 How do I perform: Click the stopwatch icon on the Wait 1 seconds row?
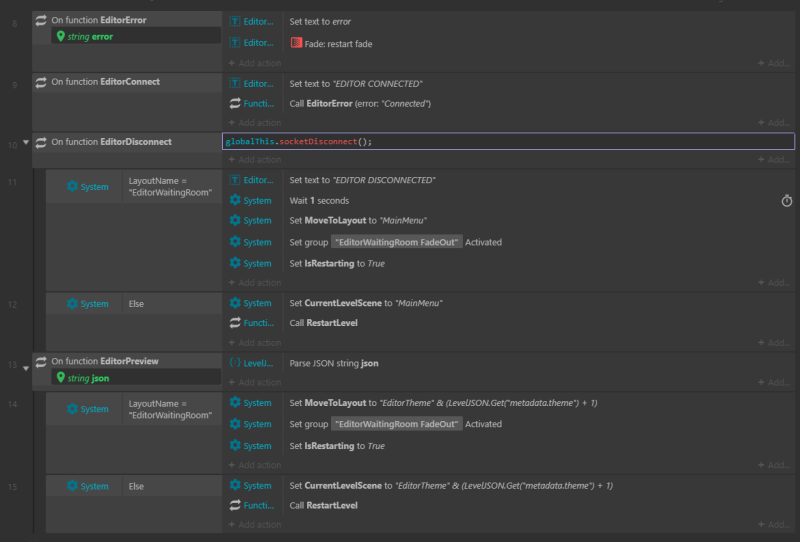pyautogui.click(x=787, y=201)
